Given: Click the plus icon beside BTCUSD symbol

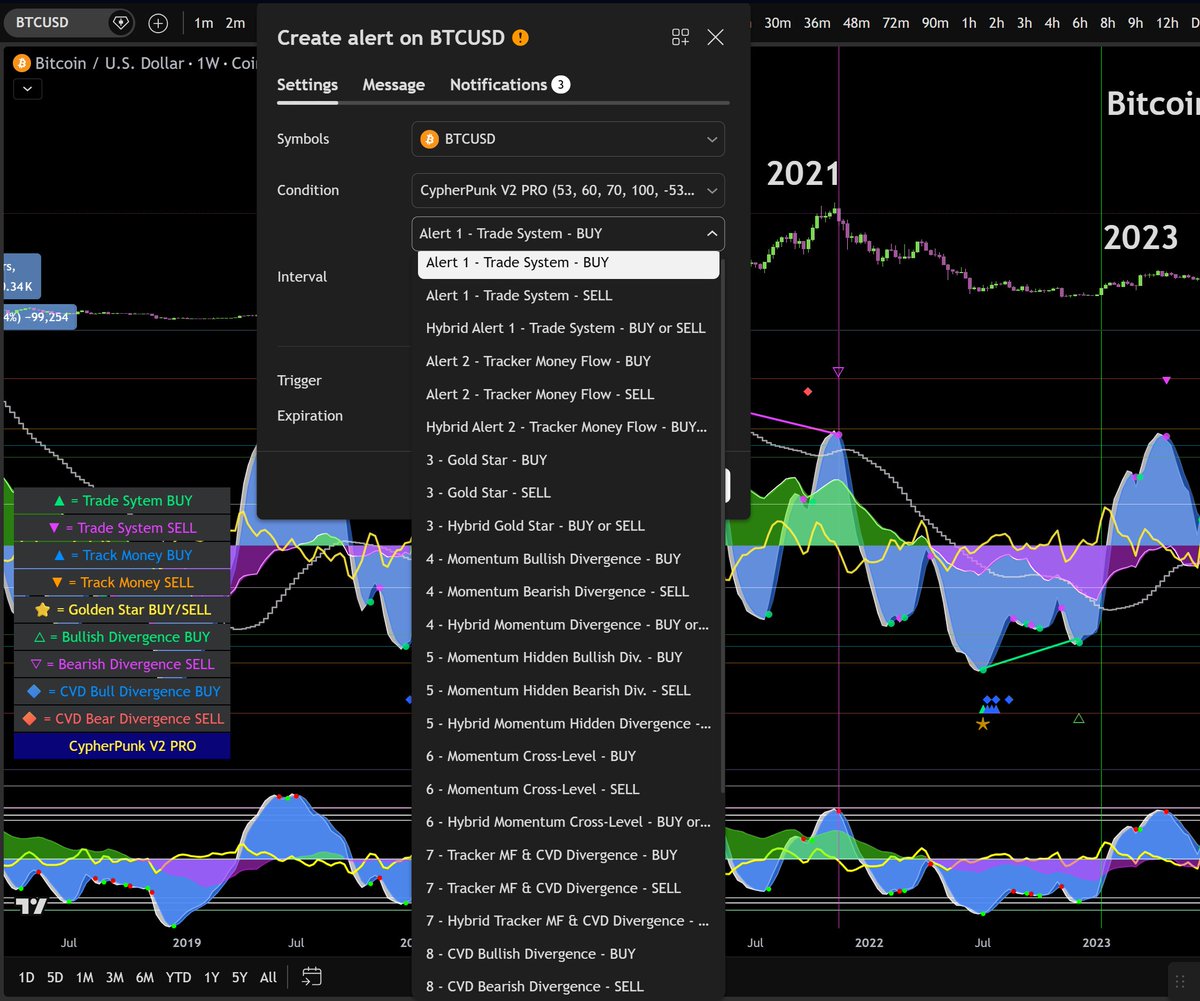Looking at the screenshot, I should pos(158,23).
